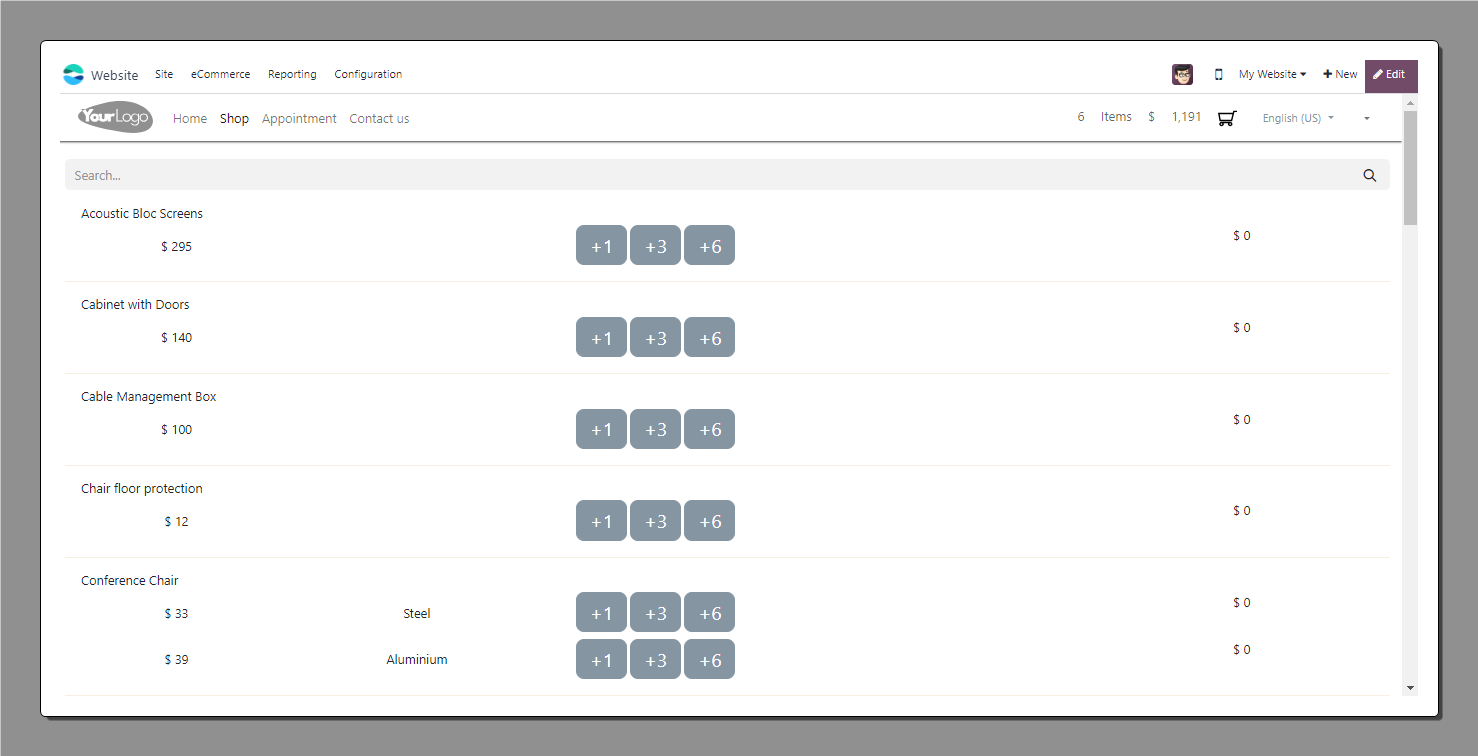The height and width of the screenshot is (756, 1478).
Task: Expand the header caret dropdown beside language
Action: pyautogui.click(x=1367, y=118)
